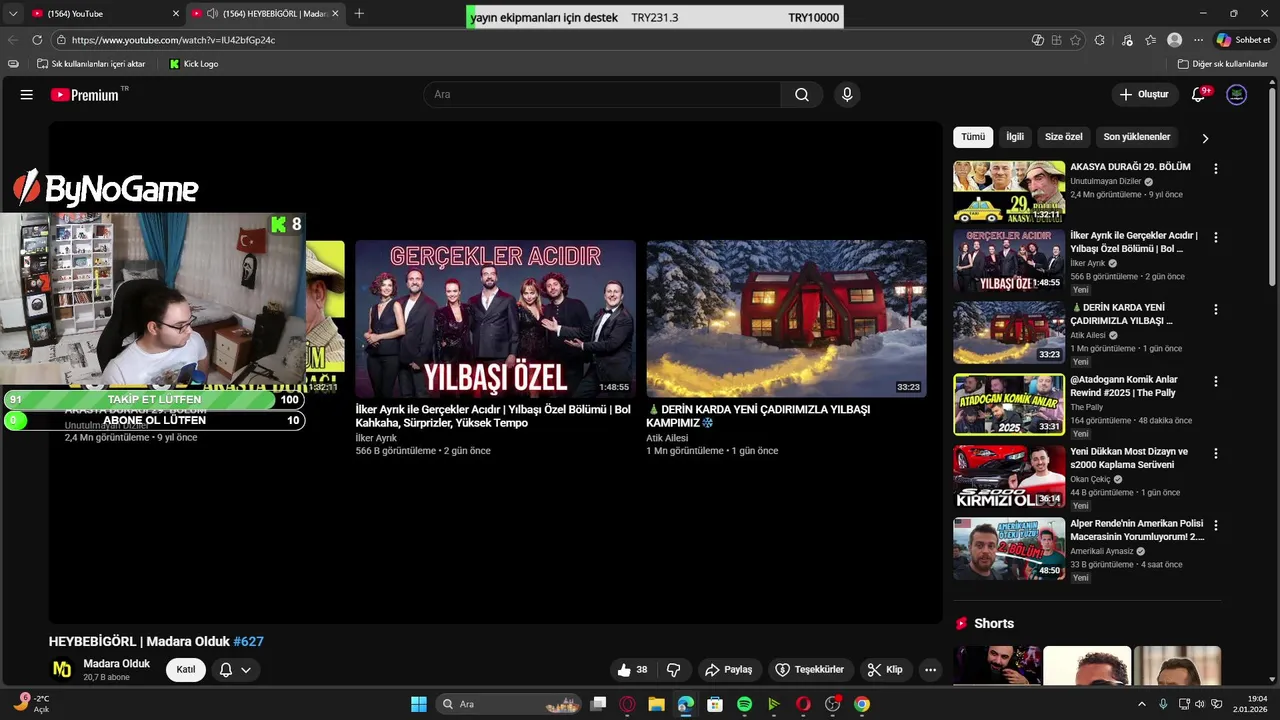Viewport: 1280px width, 720px height.
Task: Select the Tümü filter chip
Action: tap(973, 137)
